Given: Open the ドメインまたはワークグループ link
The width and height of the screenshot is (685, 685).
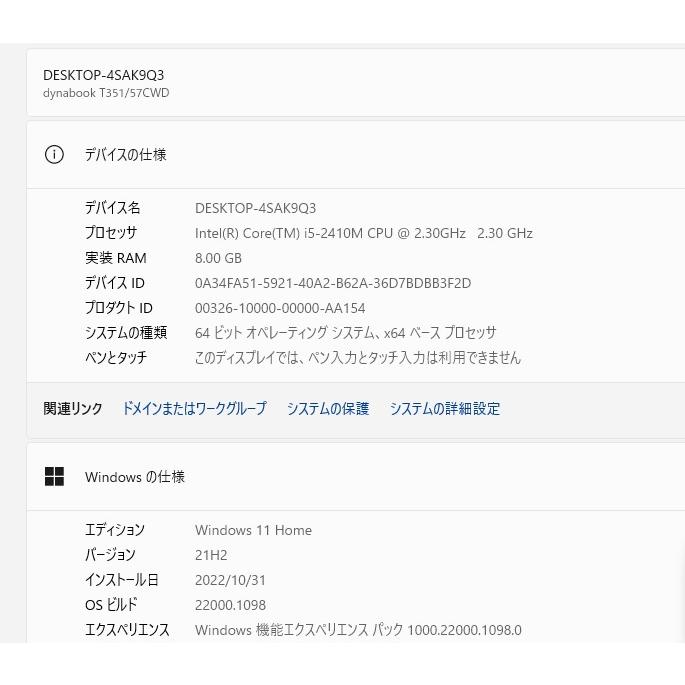Looking at the screenshot, I should coord(194,408).
